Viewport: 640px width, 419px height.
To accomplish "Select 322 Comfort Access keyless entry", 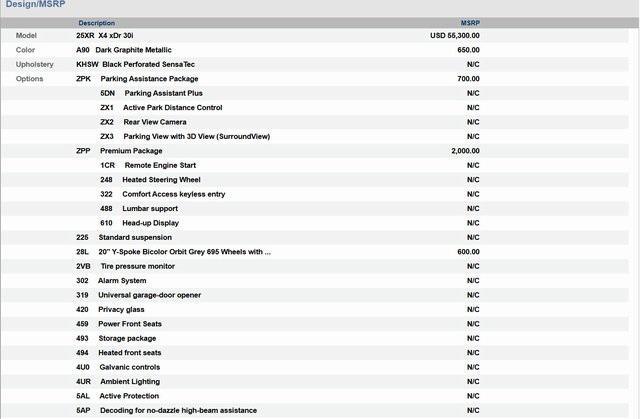I will click(x=162, y=194).
